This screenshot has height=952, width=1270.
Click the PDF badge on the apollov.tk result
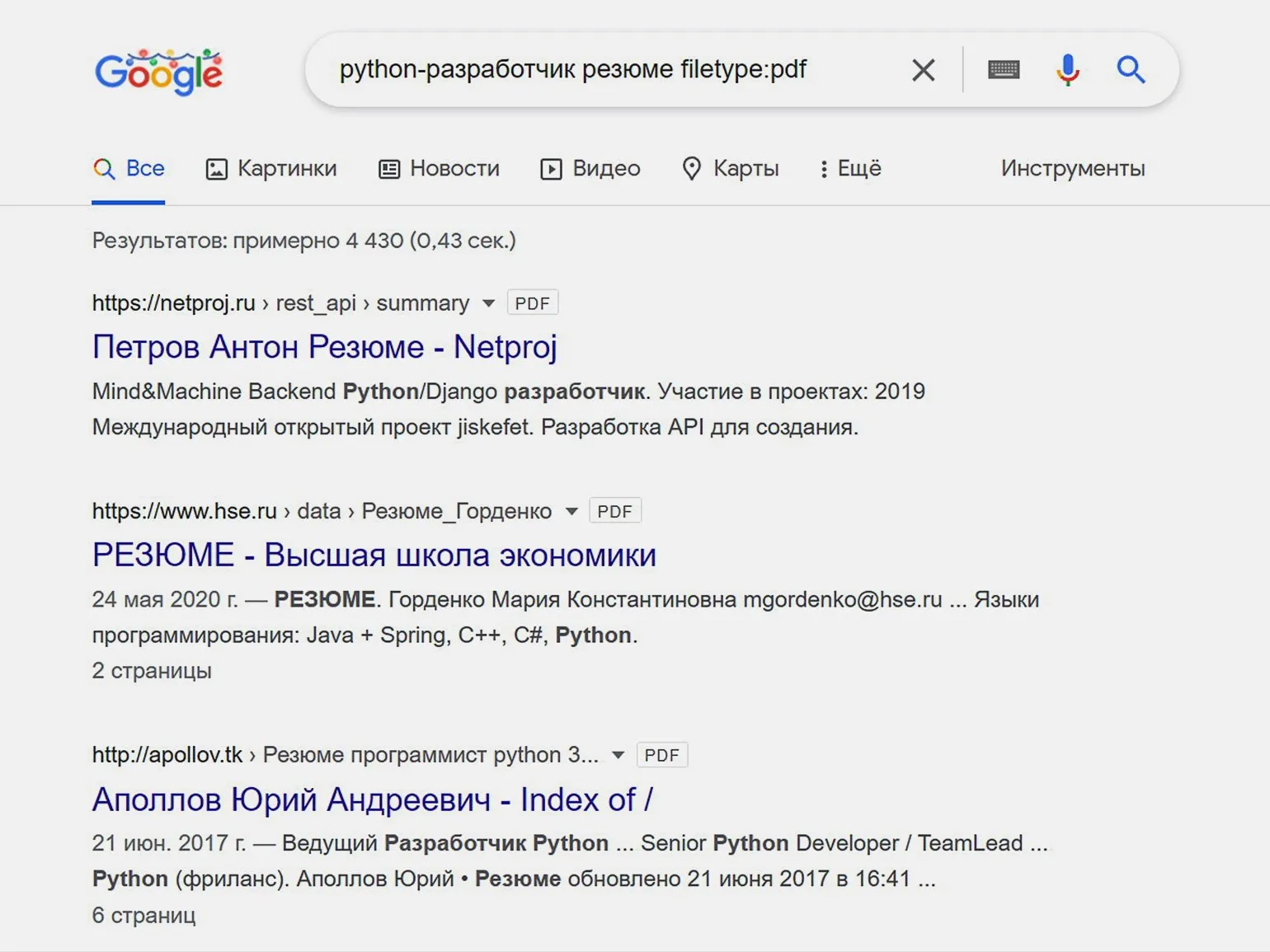tap(661, 755)
